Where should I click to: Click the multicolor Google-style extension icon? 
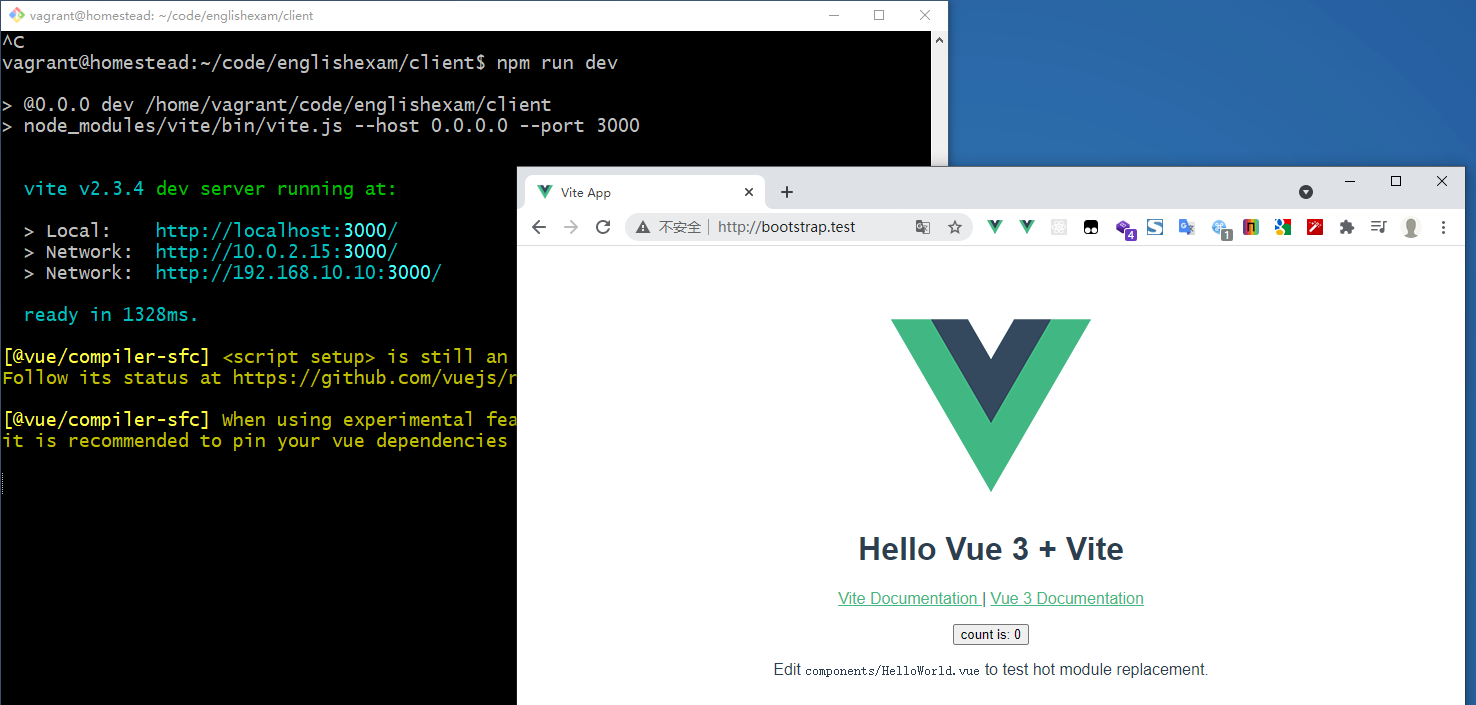(1283, 227)
